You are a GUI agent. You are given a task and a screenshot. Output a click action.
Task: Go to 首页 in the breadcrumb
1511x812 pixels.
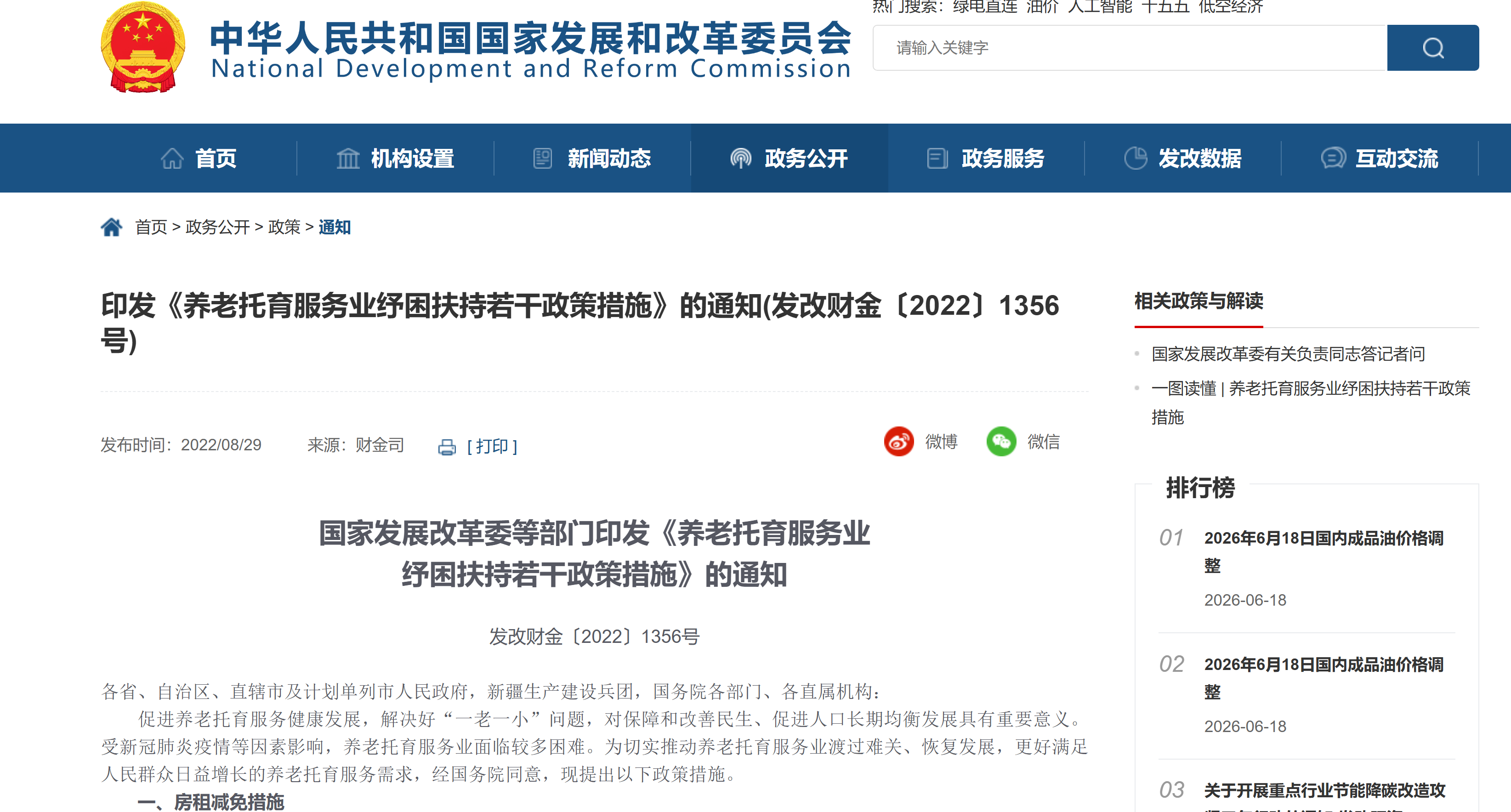[151, 227]
